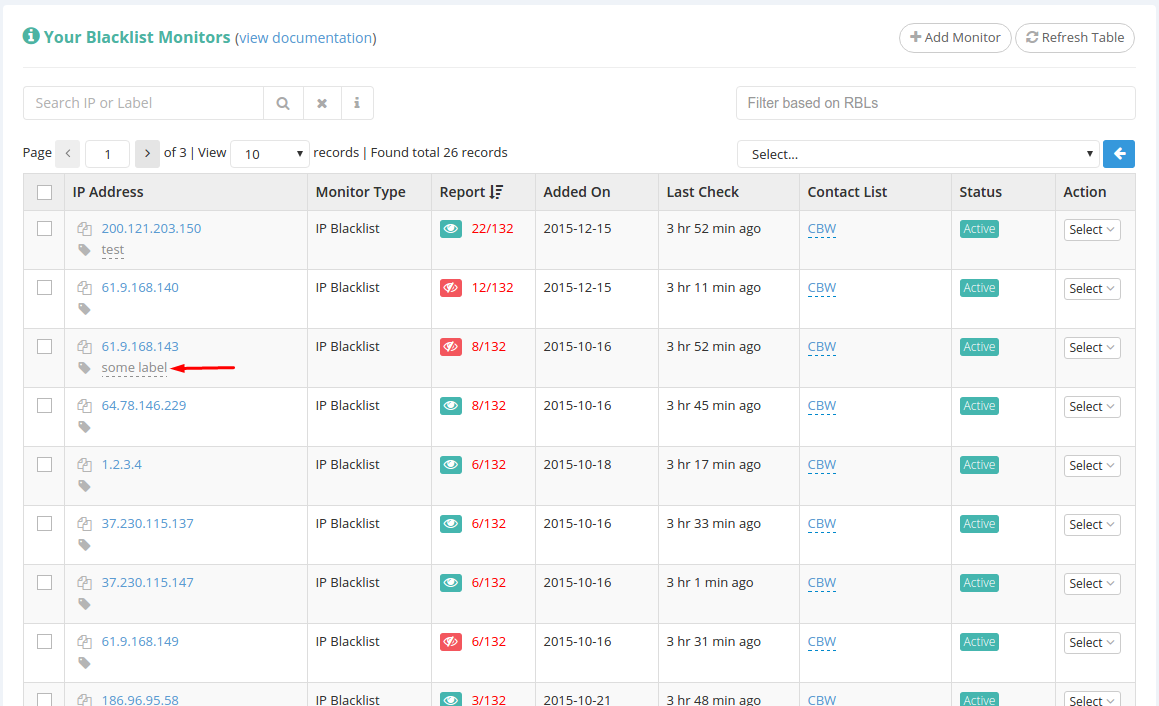
Task: Focus the Search IP or Label field
Action: 143,103
